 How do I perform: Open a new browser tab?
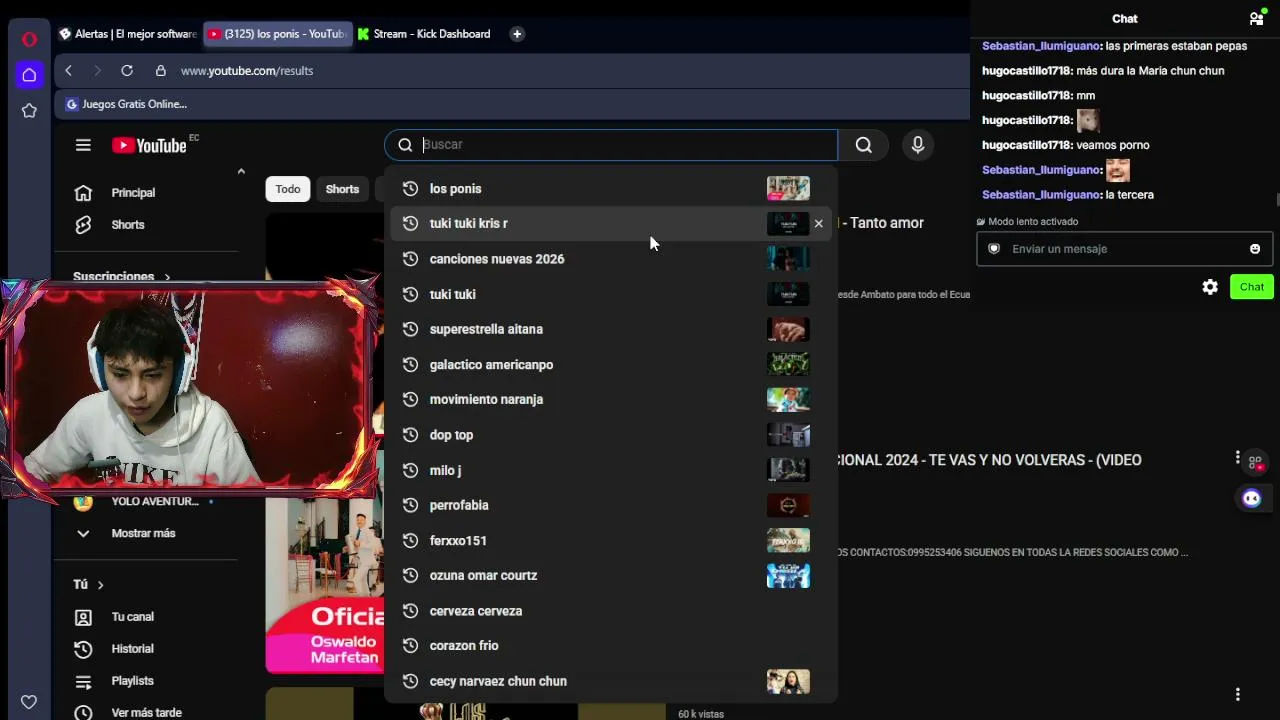pyautogui.click(x=517, y=34)
